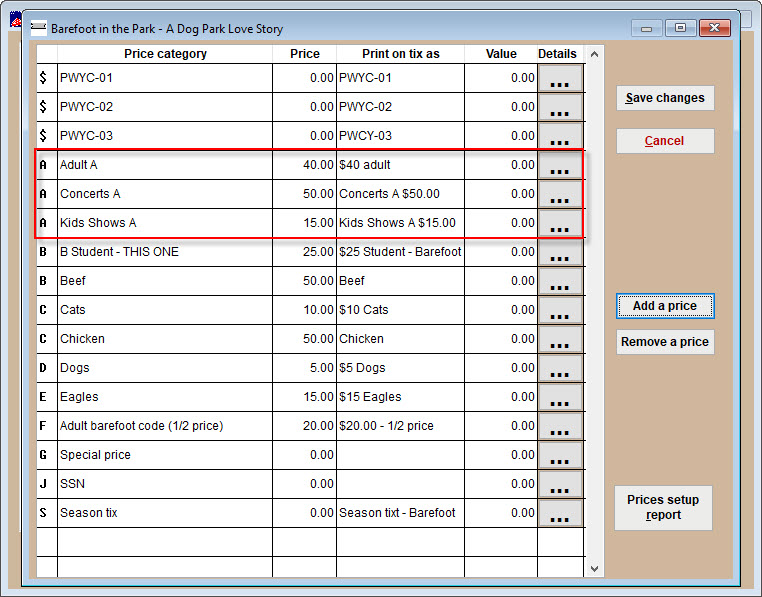Click Remove a price button
The height and width of the screenshot is (597, 762).
coord(665,342)
